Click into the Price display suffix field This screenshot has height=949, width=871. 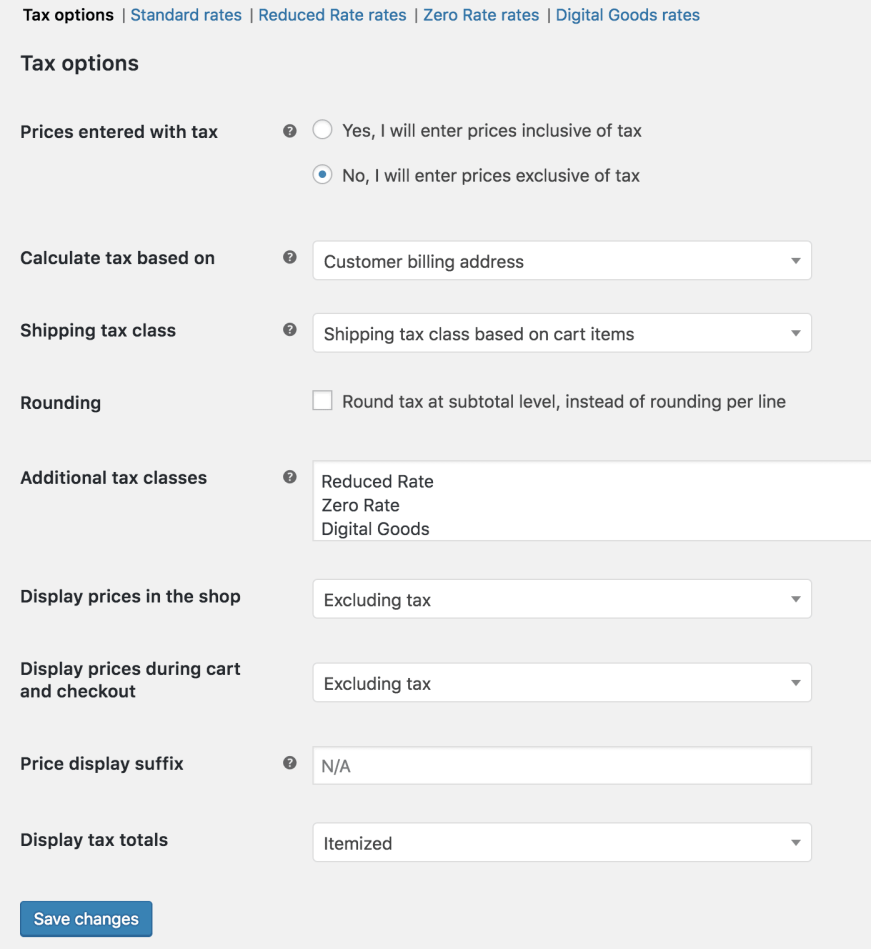coord(561,767)
